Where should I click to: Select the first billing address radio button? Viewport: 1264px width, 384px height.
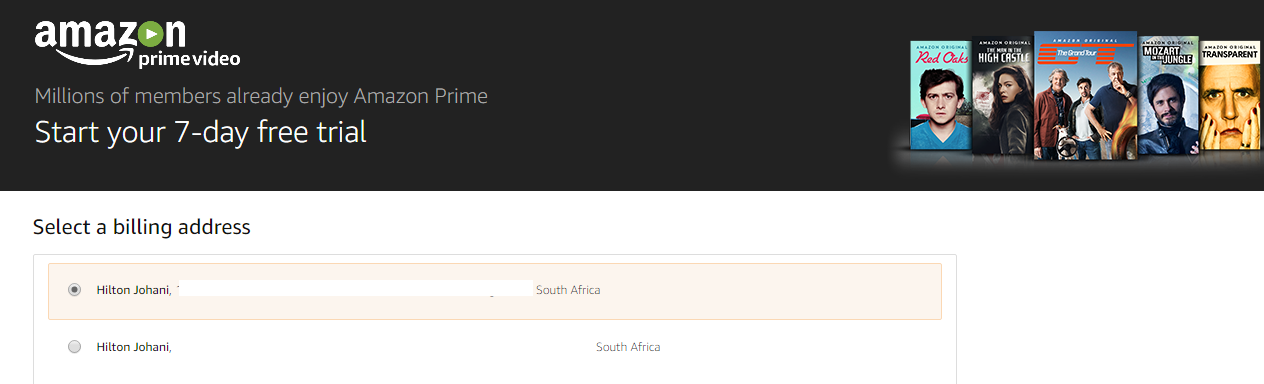pyautogui.click(x=75, y=290)
